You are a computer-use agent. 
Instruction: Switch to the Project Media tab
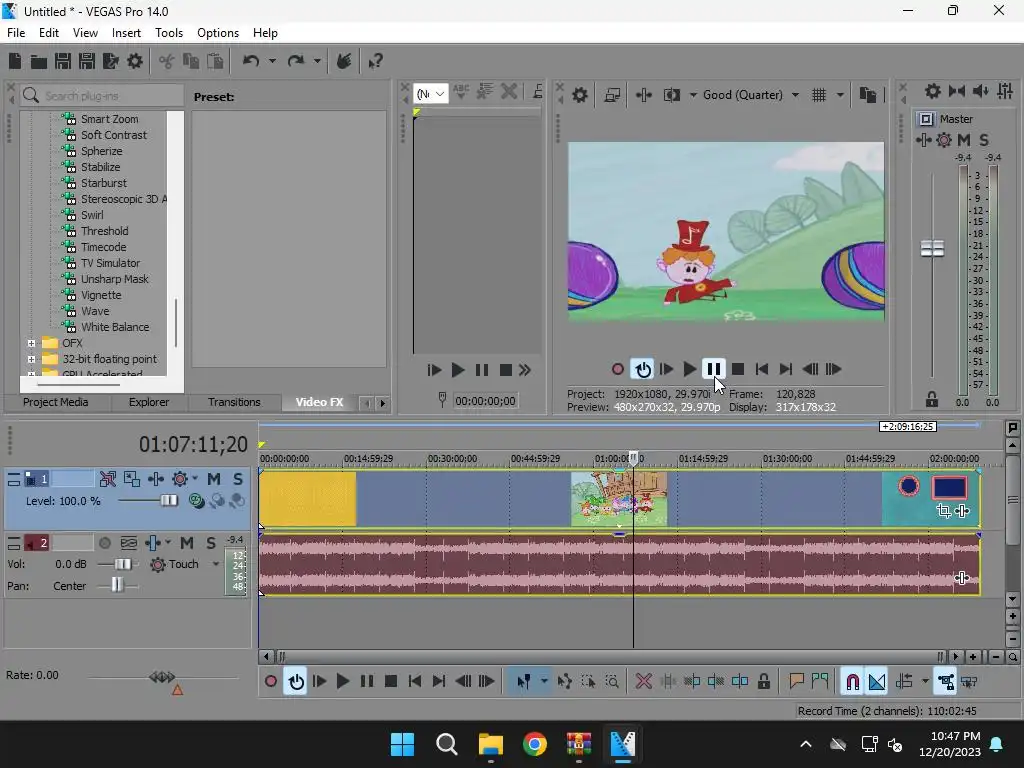[56, 402]
